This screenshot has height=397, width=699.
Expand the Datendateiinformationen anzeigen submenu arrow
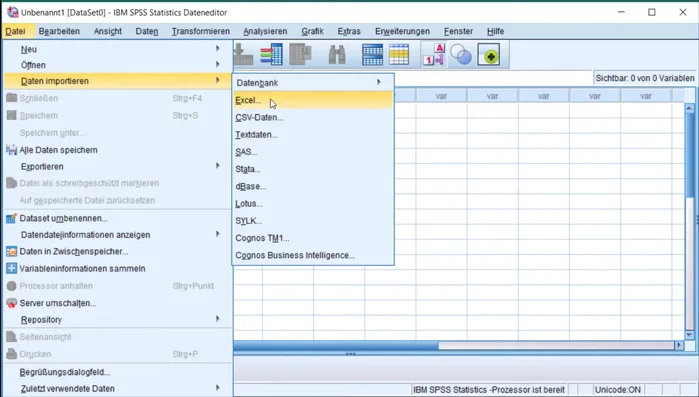tap(218, 234)
